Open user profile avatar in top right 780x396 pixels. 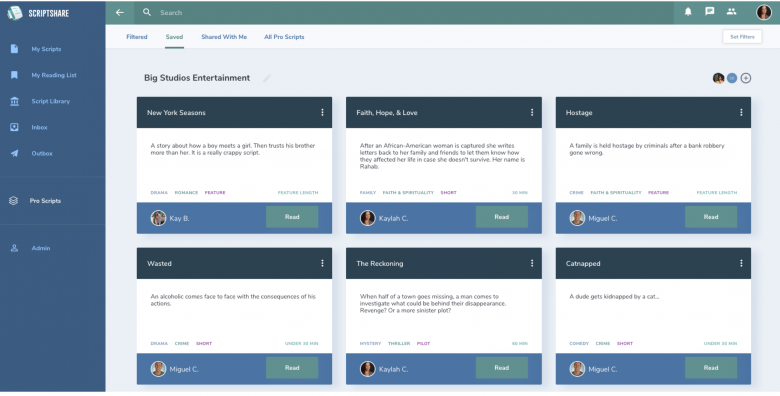tap(764, 12)
